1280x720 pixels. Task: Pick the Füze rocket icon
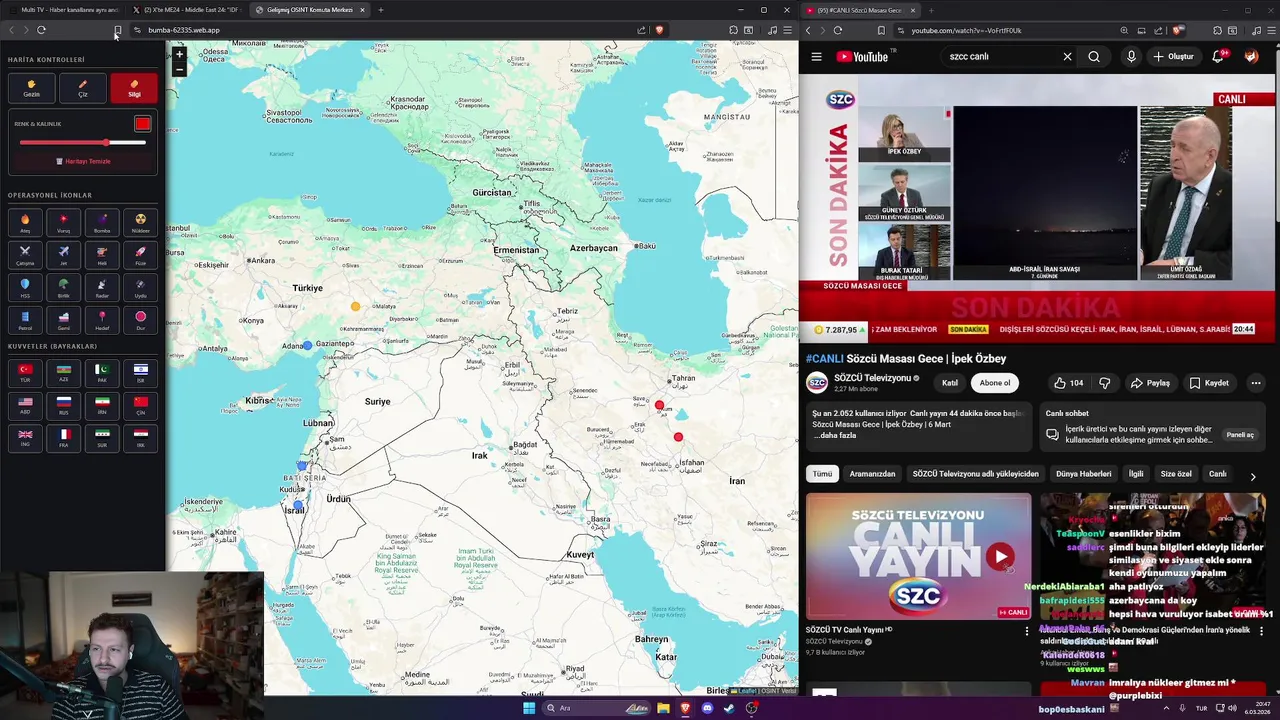pyautogui.click(x=140, y=255)
